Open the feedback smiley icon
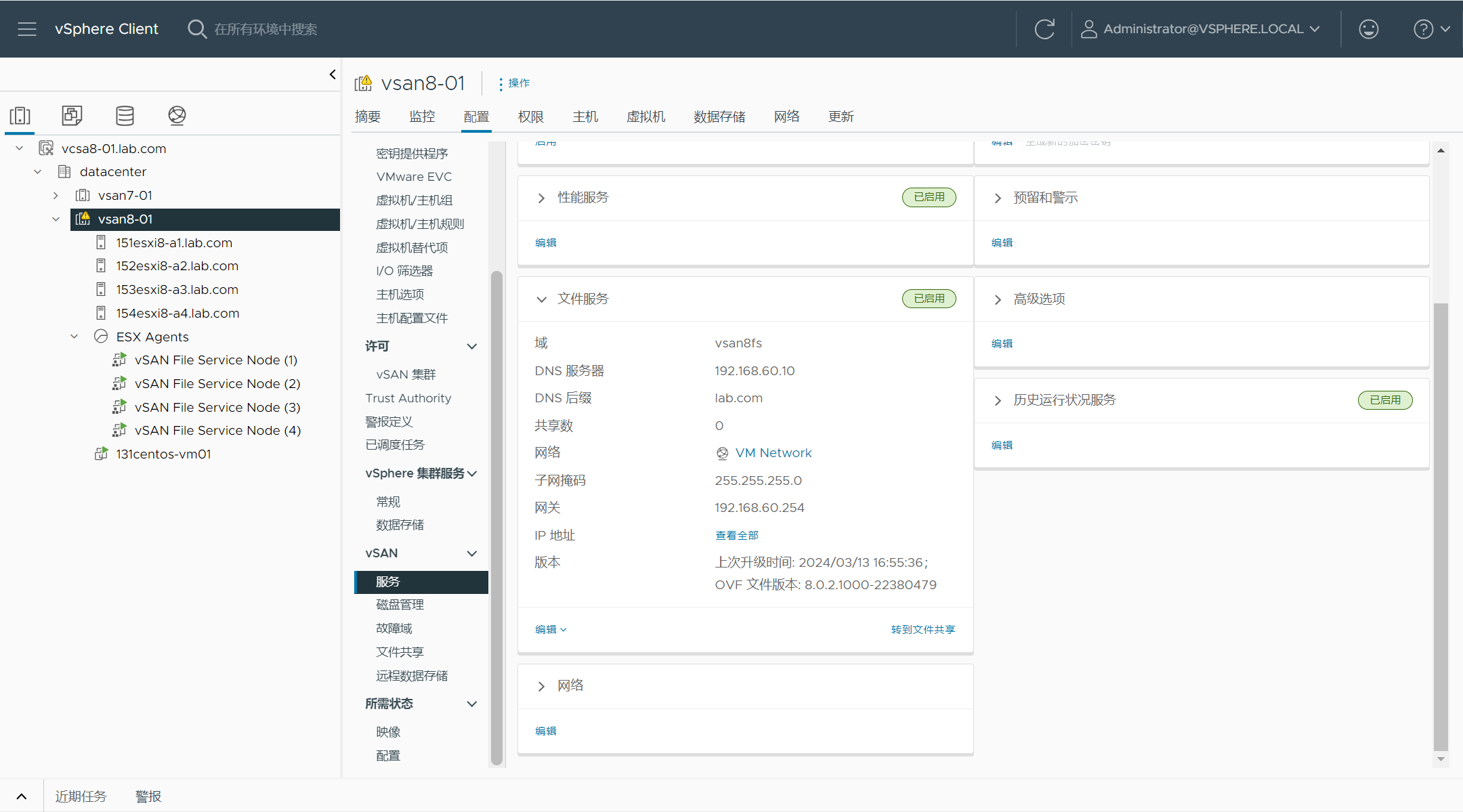Viewport: 1463px width, 812px height. pos(1368,29)
